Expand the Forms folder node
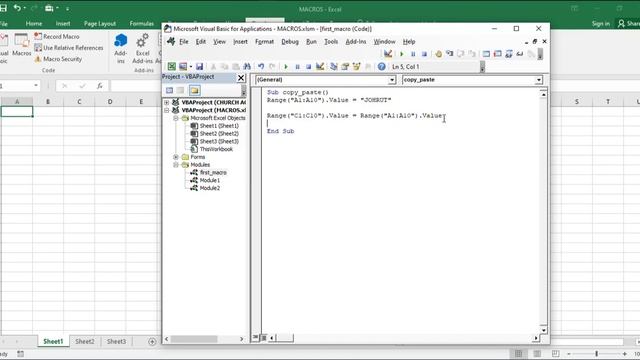Screen dimensions: 640x360 point(176,157)
